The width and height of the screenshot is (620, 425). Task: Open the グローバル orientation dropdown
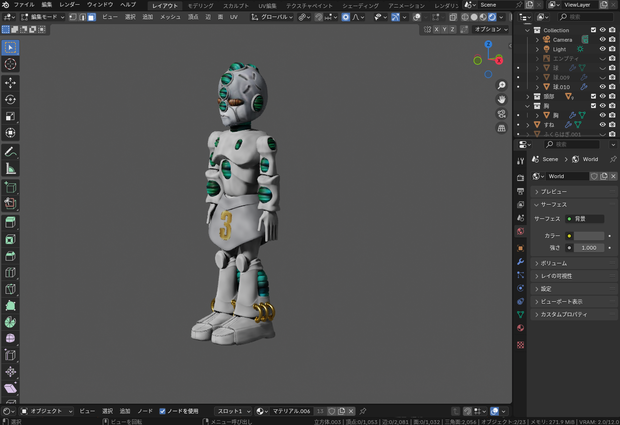[272, 17]
